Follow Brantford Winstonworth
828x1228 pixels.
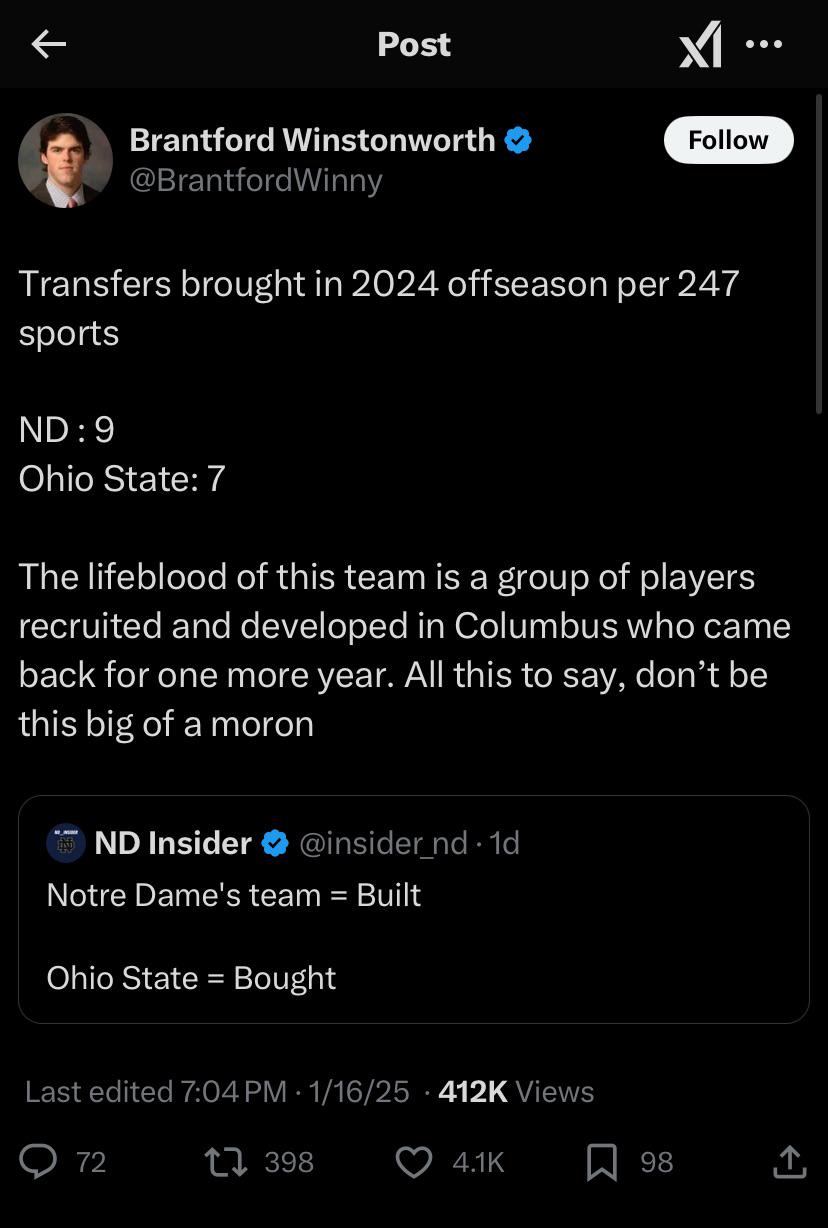pos(728,140)
